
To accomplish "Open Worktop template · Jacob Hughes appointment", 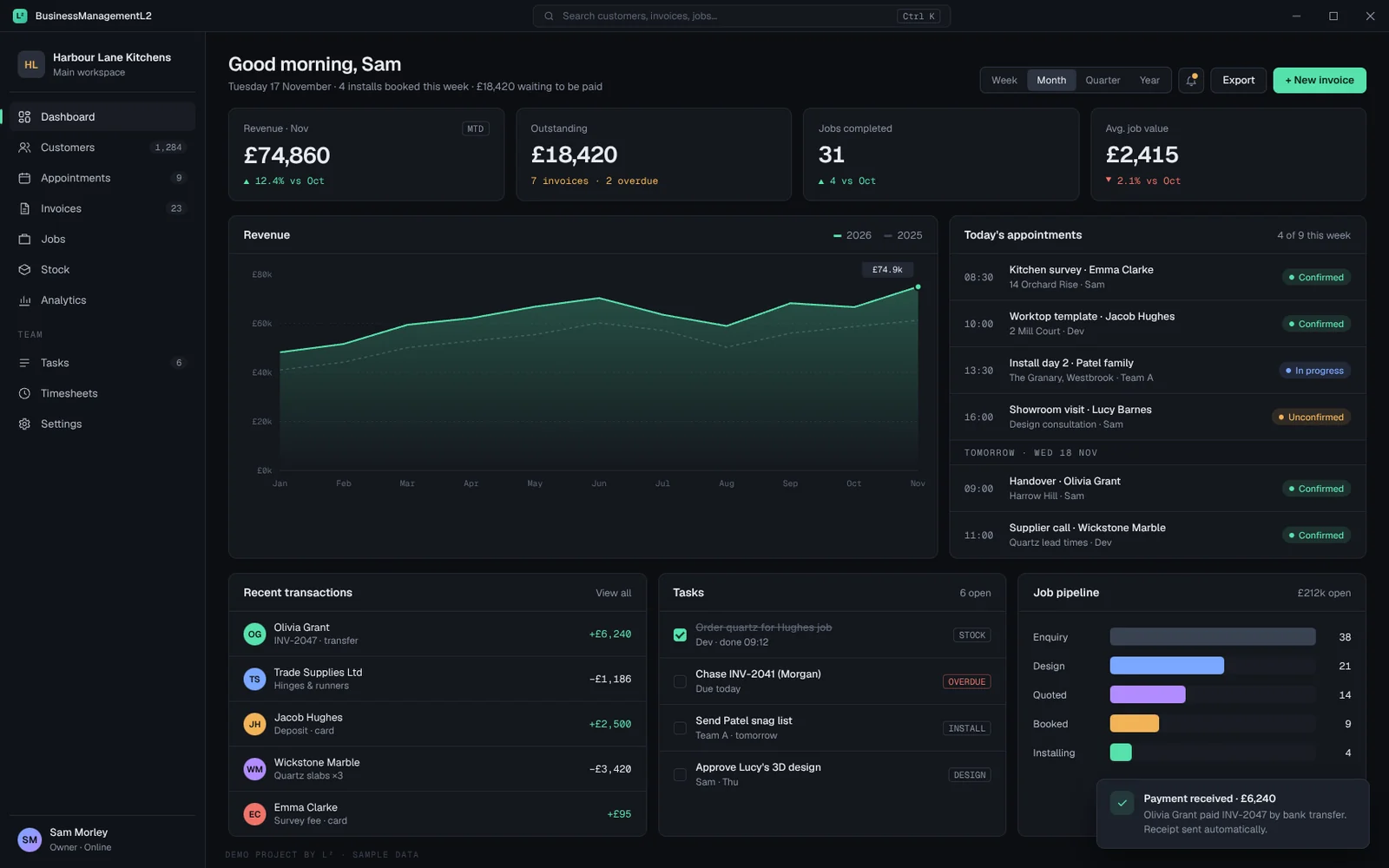I will [1157, 324].
